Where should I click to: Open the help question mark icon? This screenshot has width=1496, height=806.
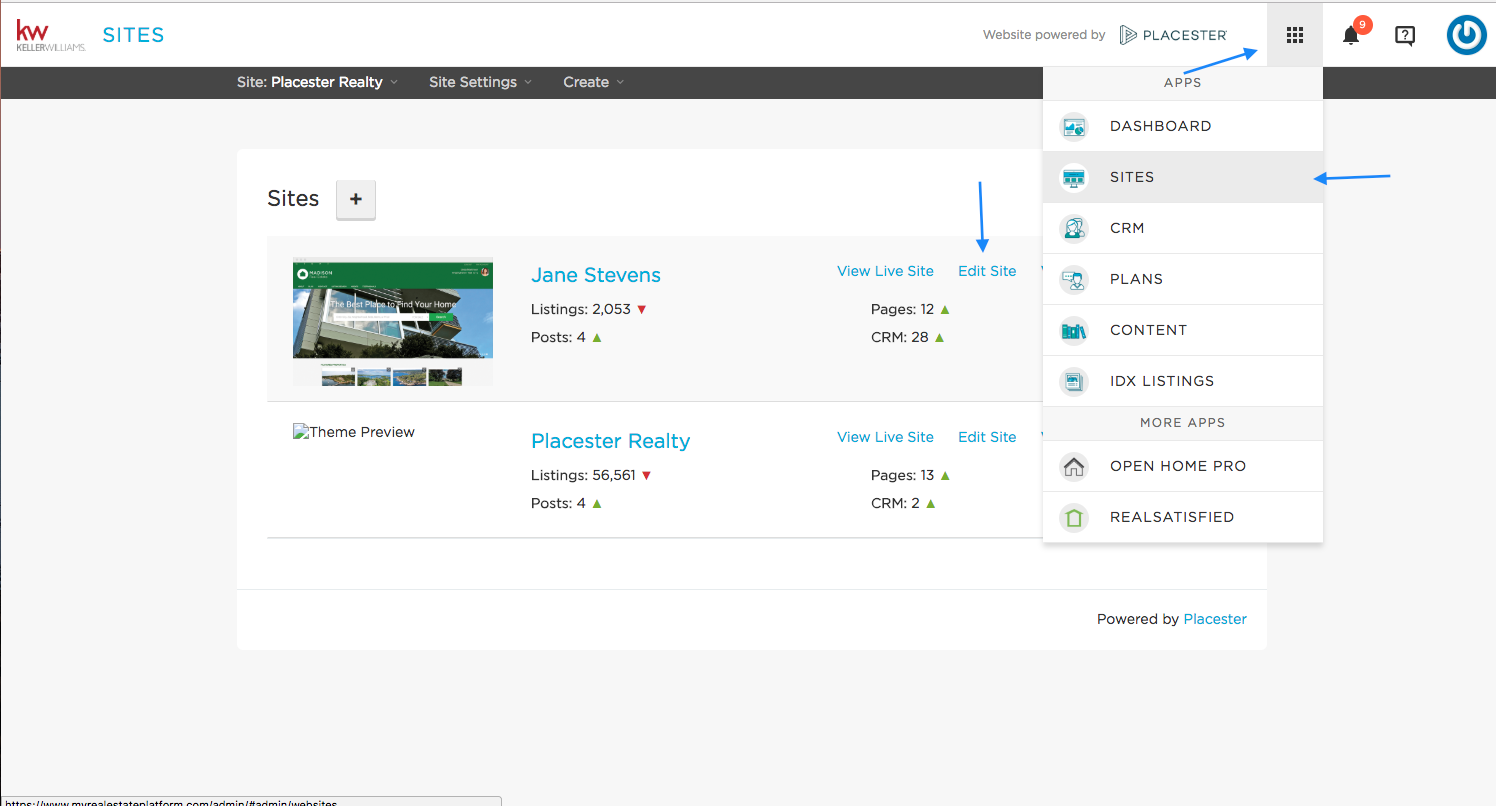pyautogui.click(x=1405, y=36)
